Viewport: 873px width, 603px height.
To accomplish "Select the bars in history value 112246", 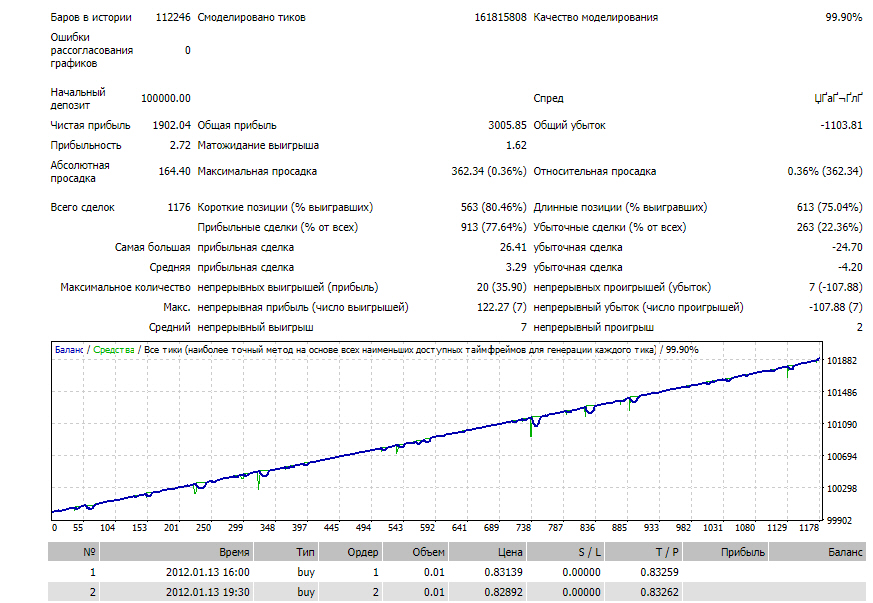I will pos(173,17).
